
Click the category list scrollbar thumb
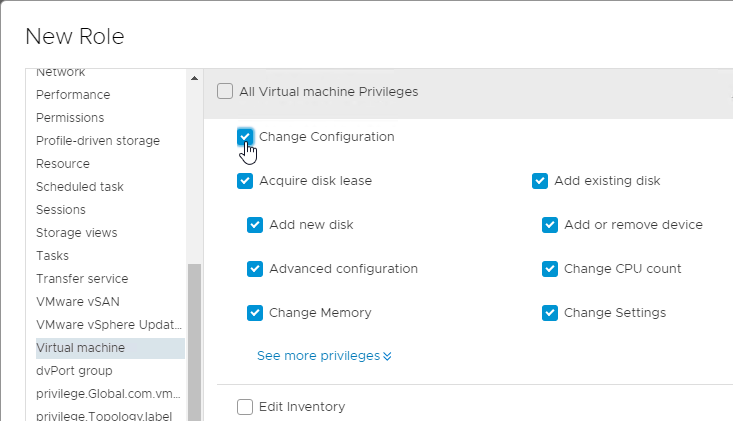pyautogui.click(x=194, y=342)
